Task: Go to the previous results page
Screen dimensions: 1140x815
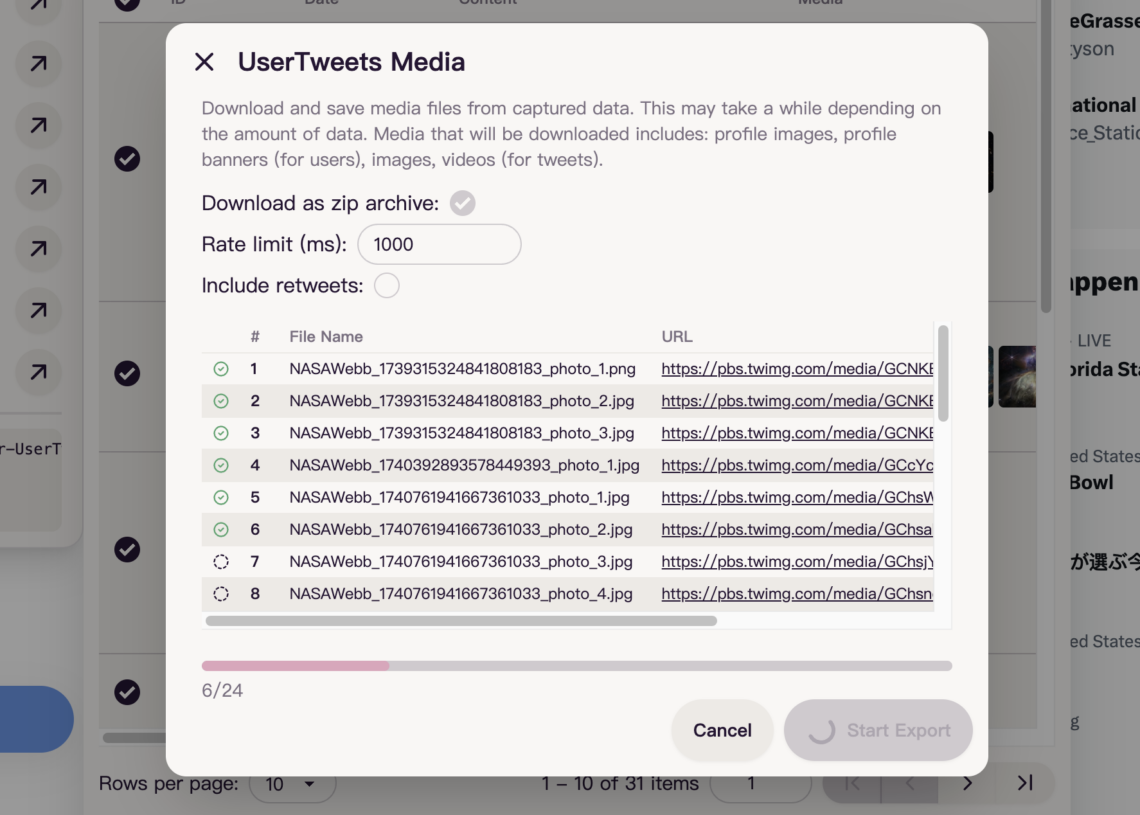Action: click(x=909, y=783)
